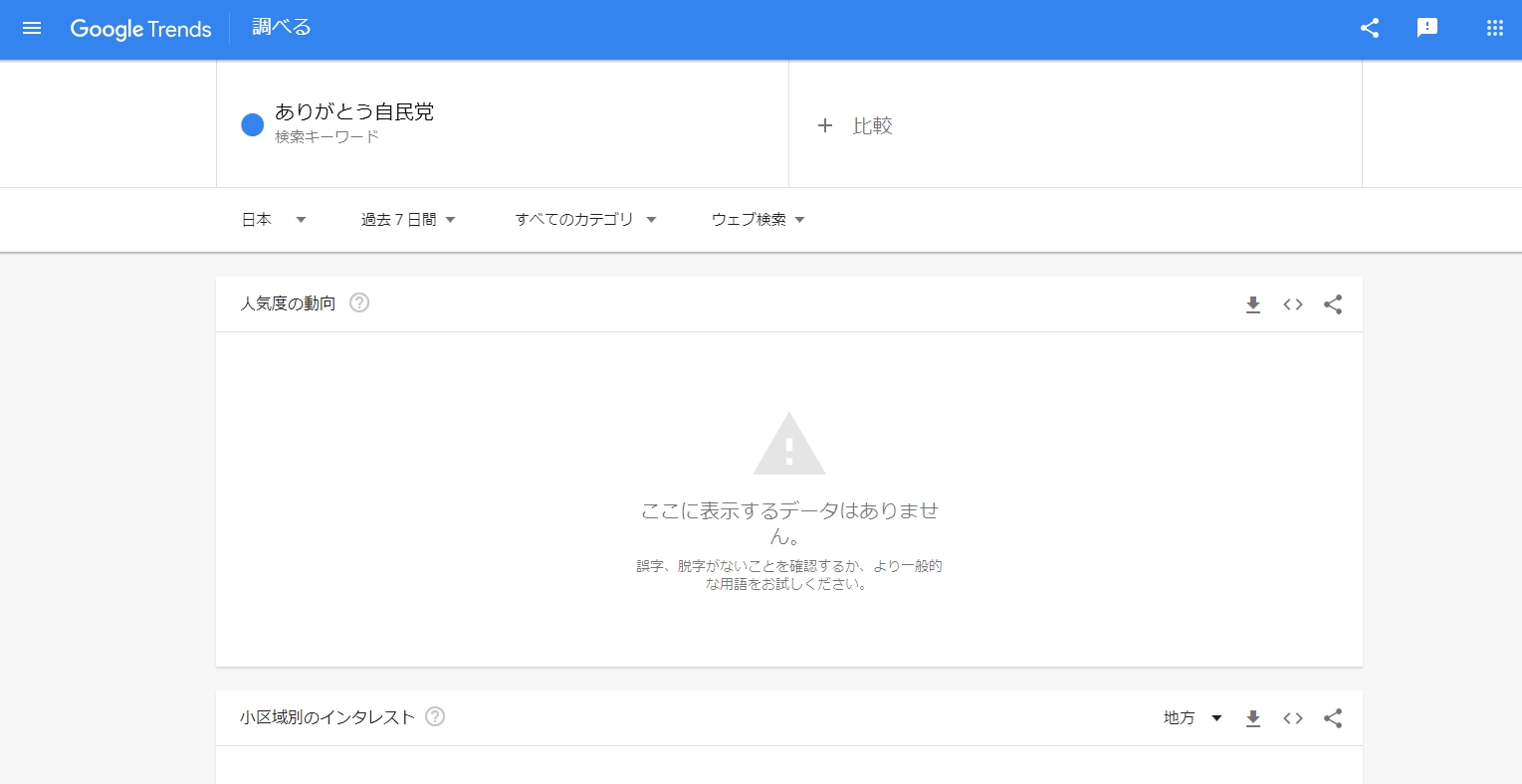Click the warning triangle icon in the chart
1522x784 pixels.
pyautogui.click(x=789, y=444)
